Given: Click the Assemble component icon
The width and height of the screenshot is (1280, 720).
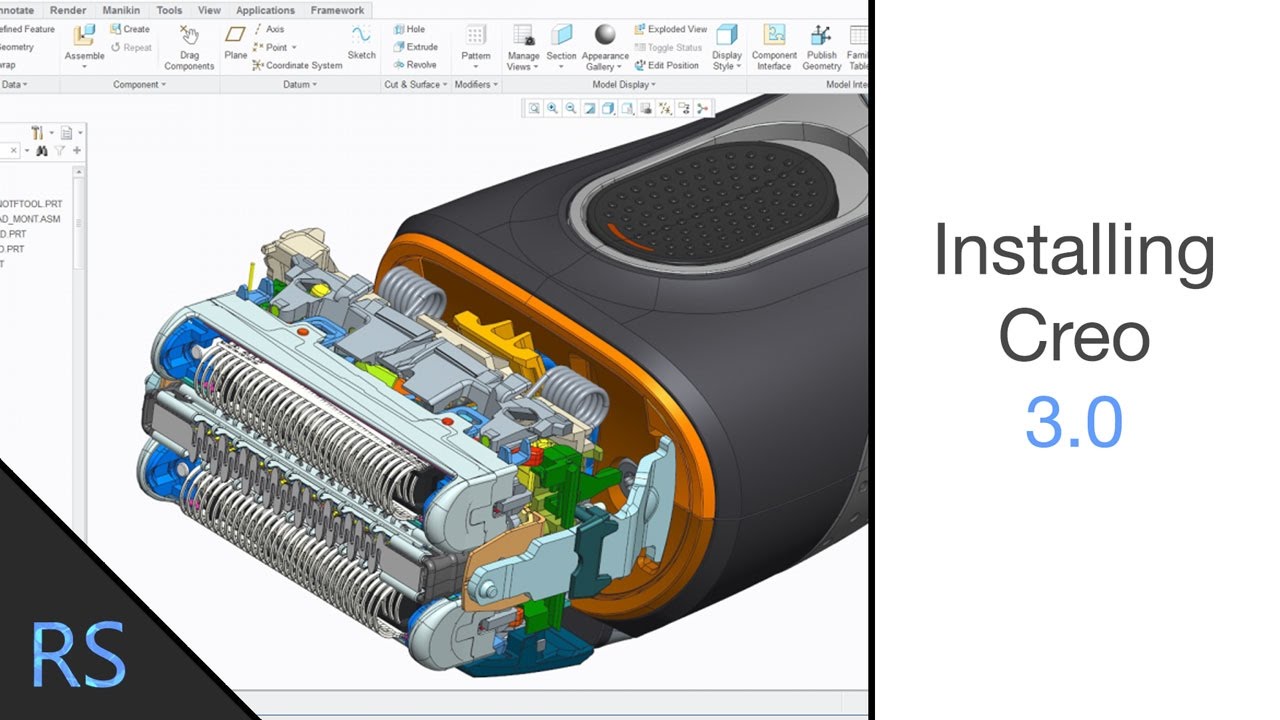Looking at the screenshot, I should 84,36.
